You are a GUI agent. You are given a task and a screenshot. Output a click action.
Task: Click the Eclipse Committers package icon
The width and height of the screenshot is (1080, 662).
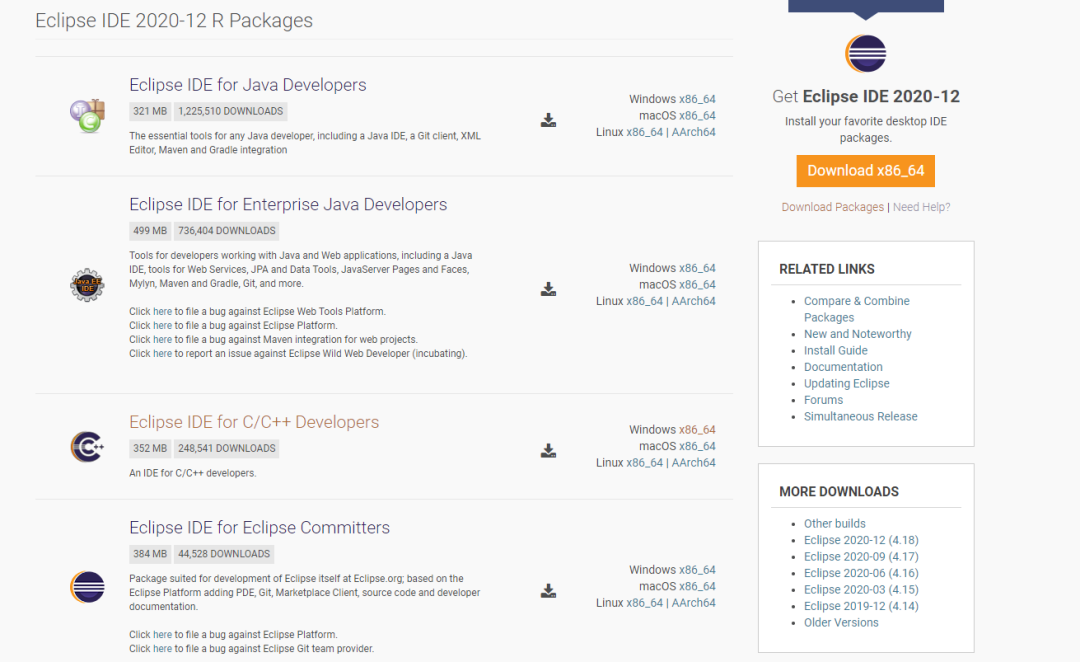(x=87, y=588)
